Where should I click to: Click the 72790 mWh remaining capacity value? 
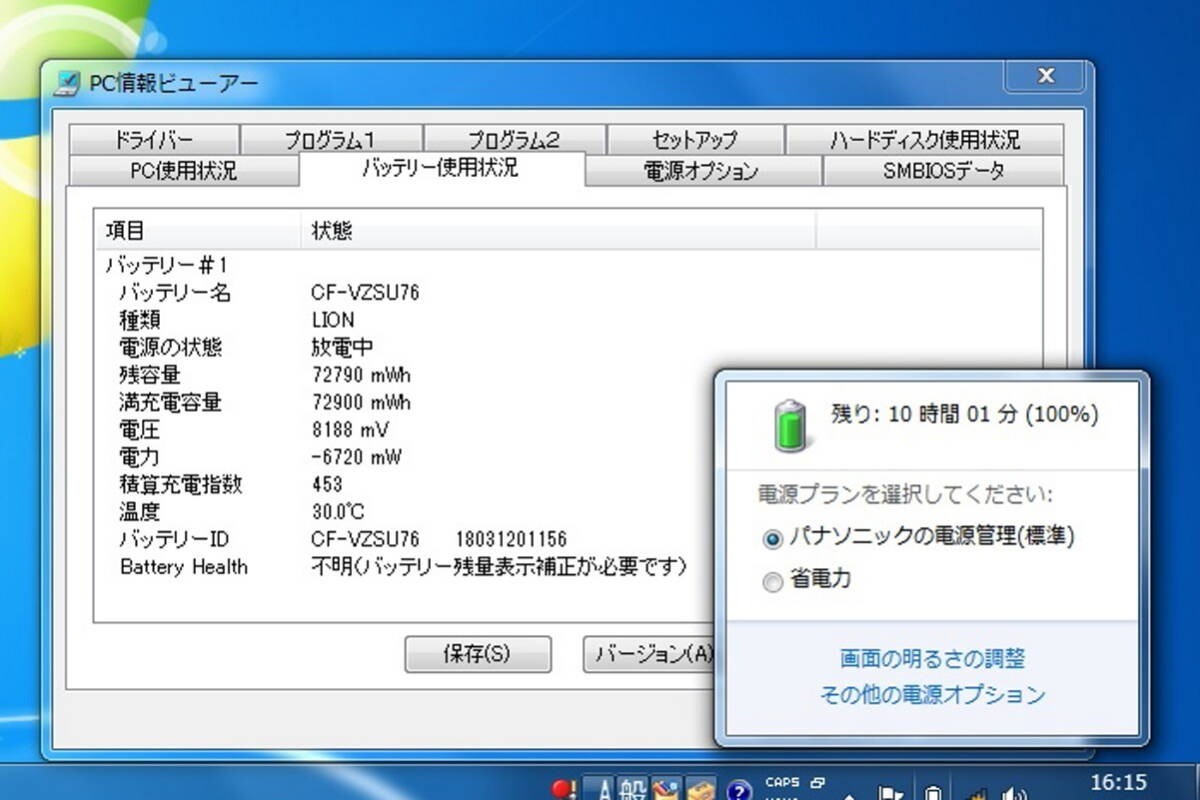point(361,376)
